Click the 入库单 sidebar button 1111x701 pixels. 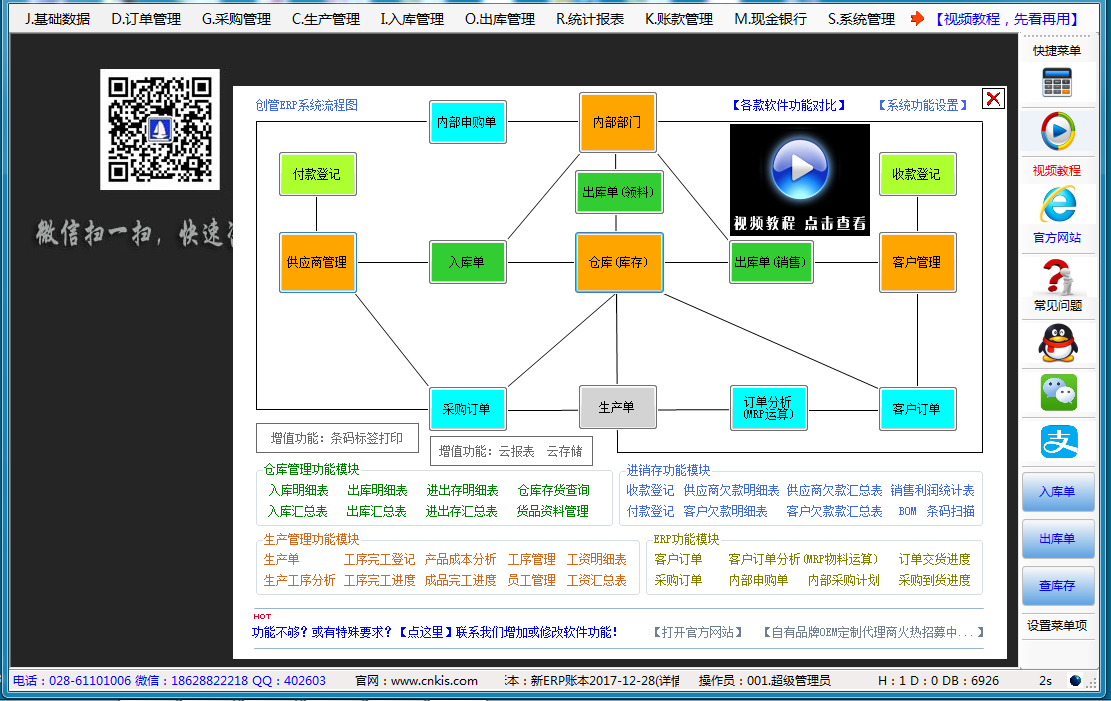point(1057,492)
